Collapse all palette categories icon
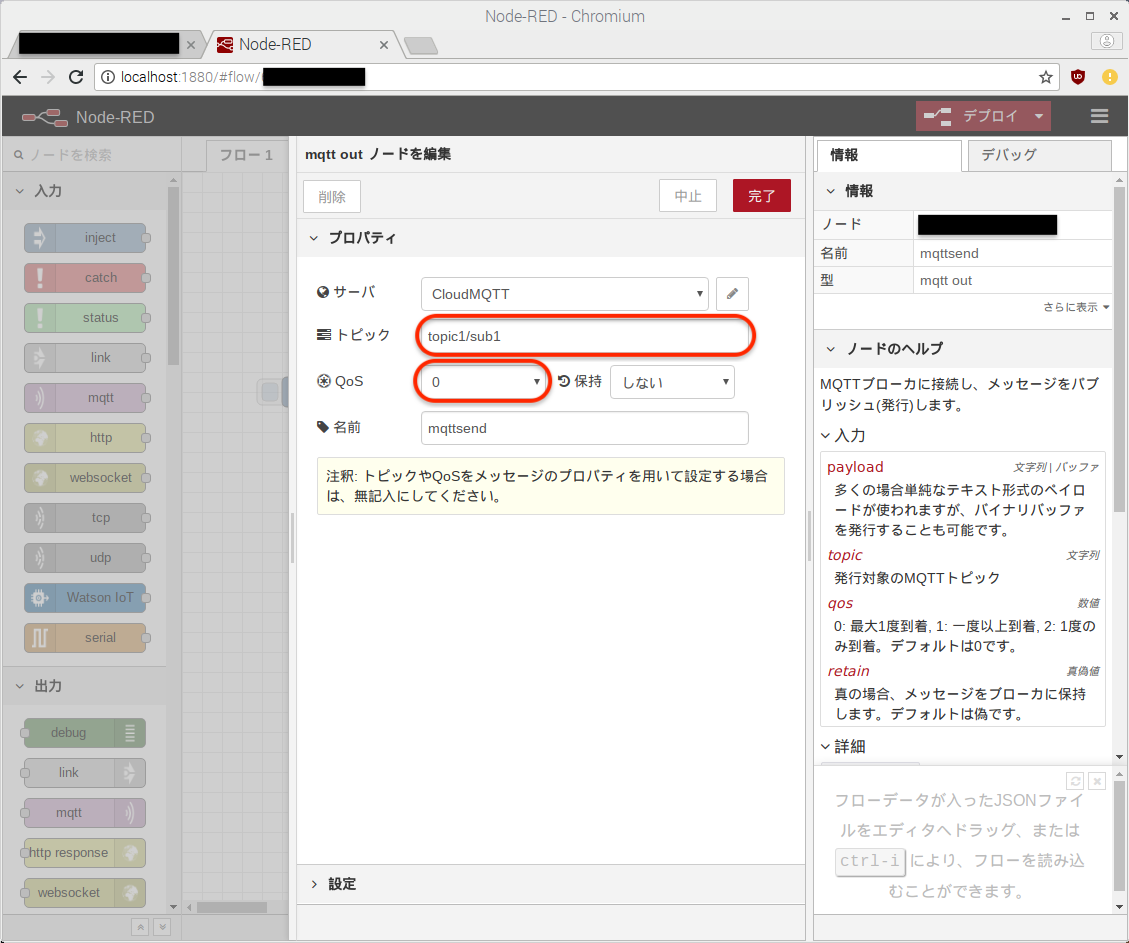Image resolution: width=1129 pixels, height=943 pixels. pyautogui.click(x=140, y=927)
